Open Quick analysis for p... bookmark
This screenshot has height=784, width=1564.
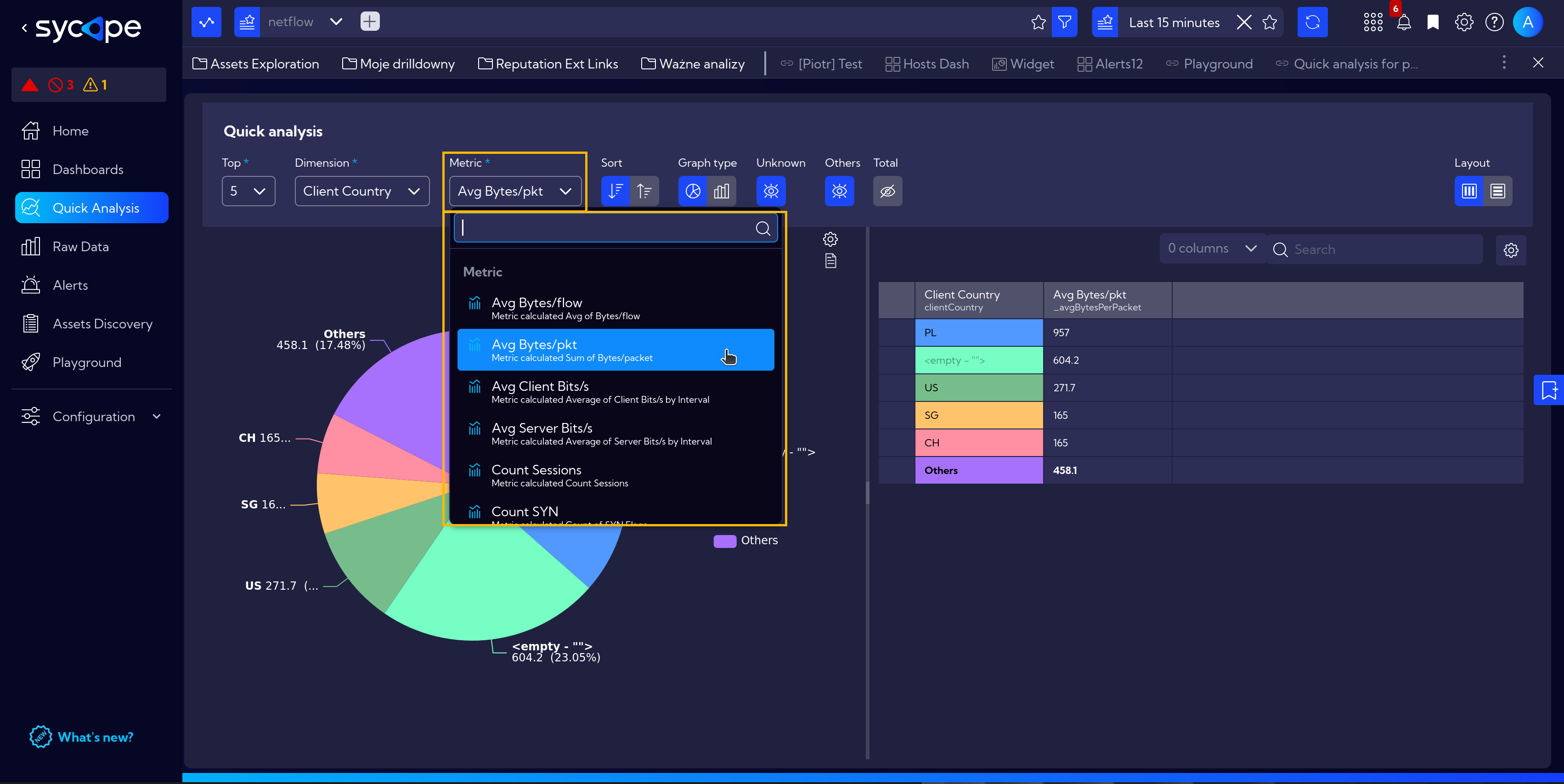(x=1347, y=64)
